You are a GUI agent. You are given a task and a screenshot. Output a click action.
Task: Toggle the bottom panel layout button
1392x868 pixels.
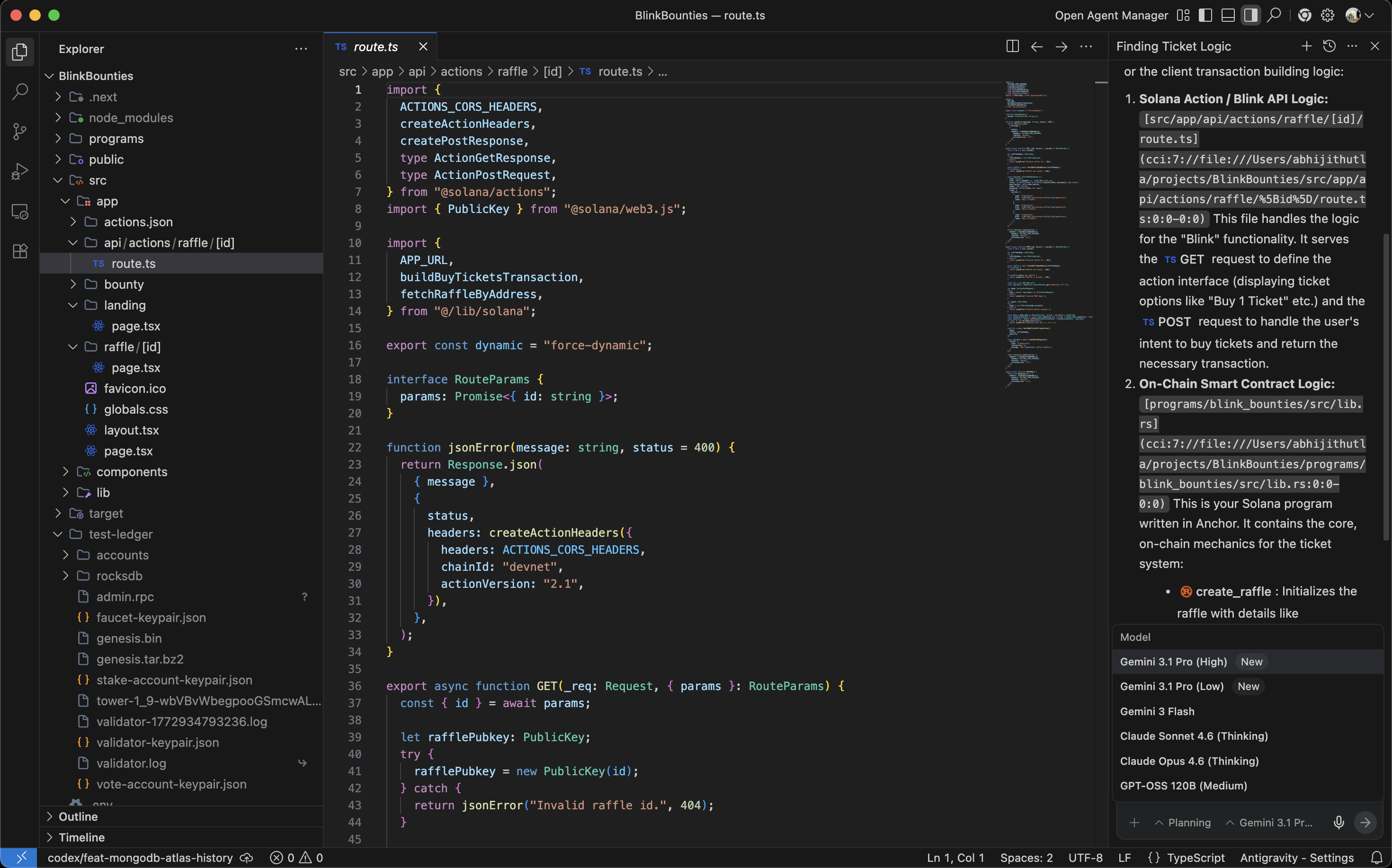(1228, 16)
